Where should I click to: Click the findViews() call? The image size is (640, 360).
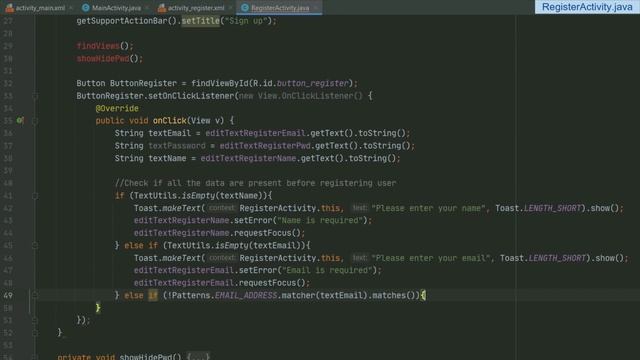pyautogui.click(x=104, y=46)
